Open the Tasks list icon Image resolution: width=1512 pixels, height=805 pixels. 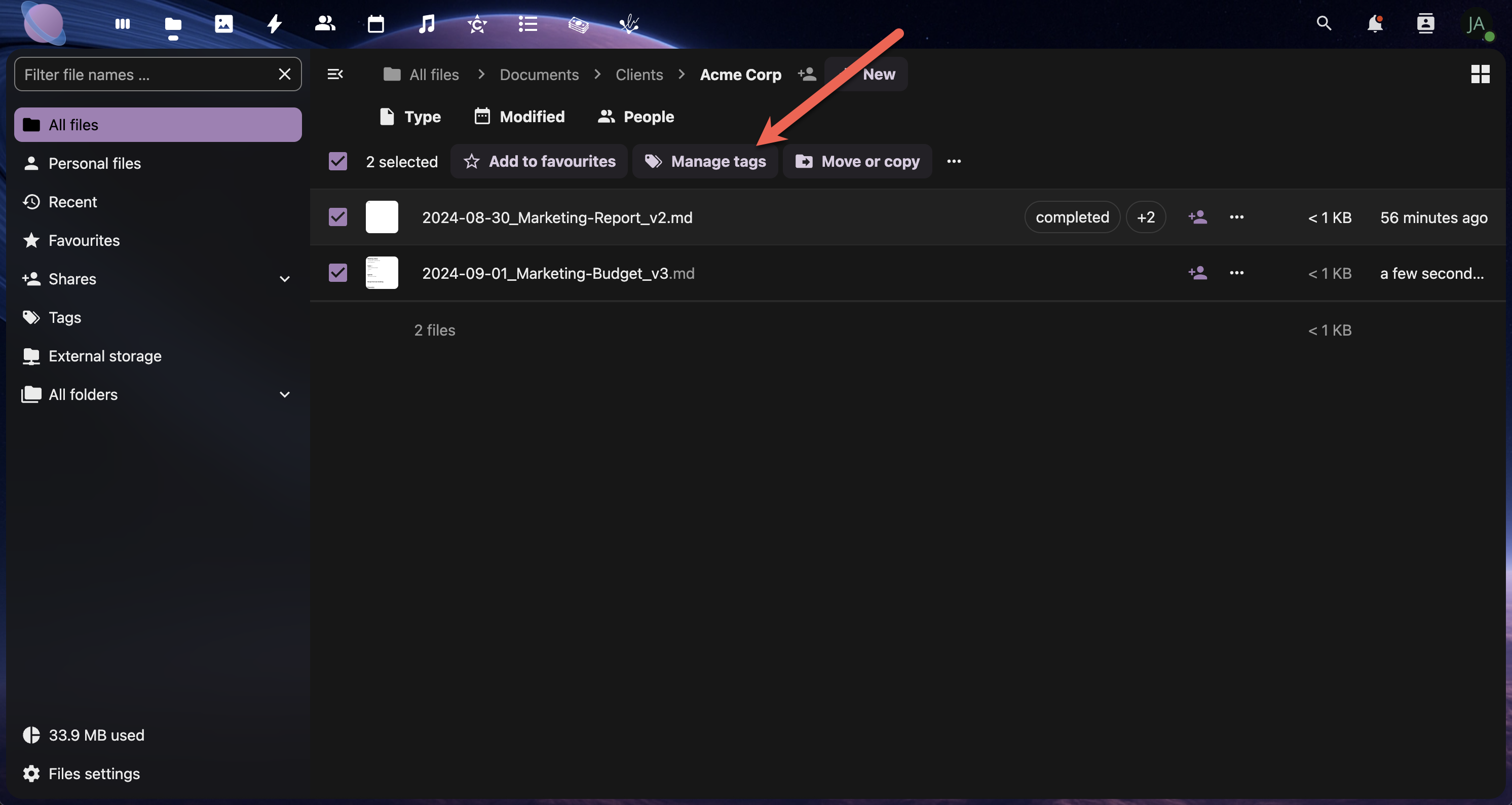point(527,24)
